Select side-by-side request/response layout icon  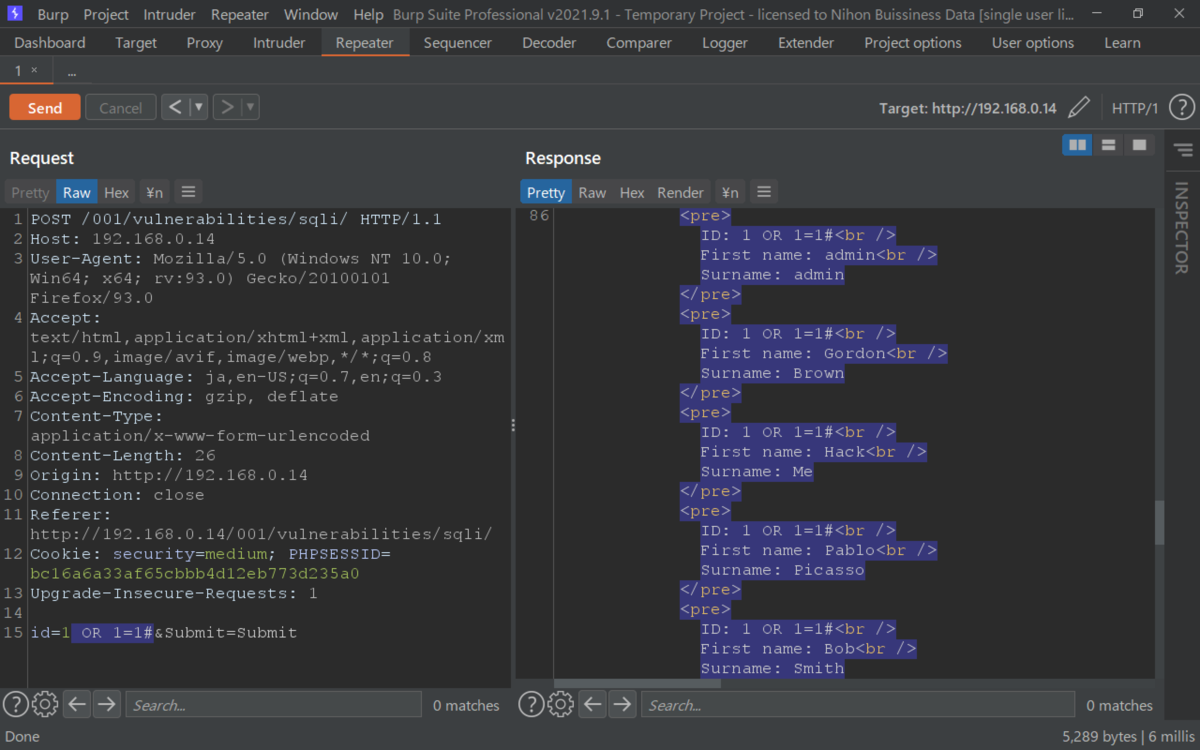pyautogui.click(x=1077, y=145)
